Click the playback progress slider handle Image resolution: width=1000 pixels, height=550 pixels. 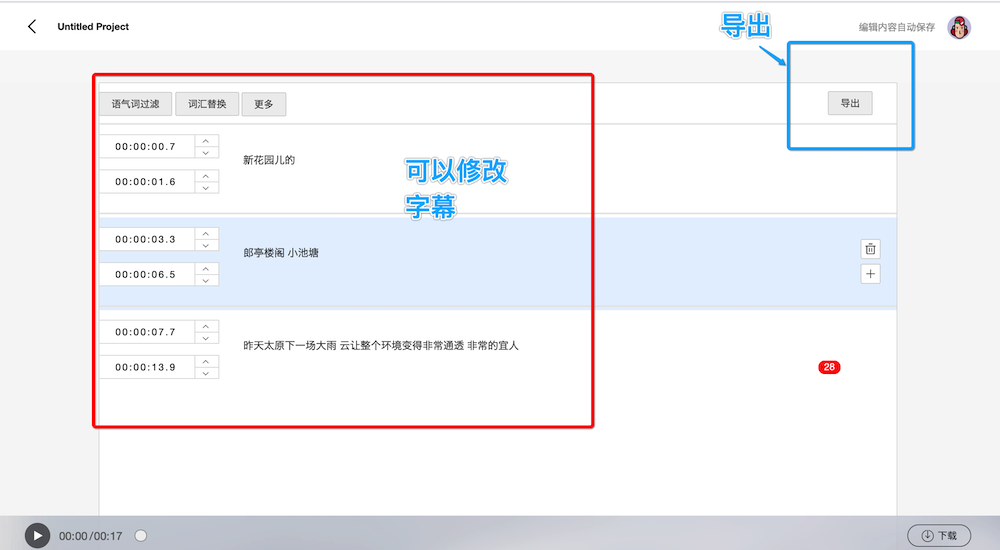tap(141, 536)
